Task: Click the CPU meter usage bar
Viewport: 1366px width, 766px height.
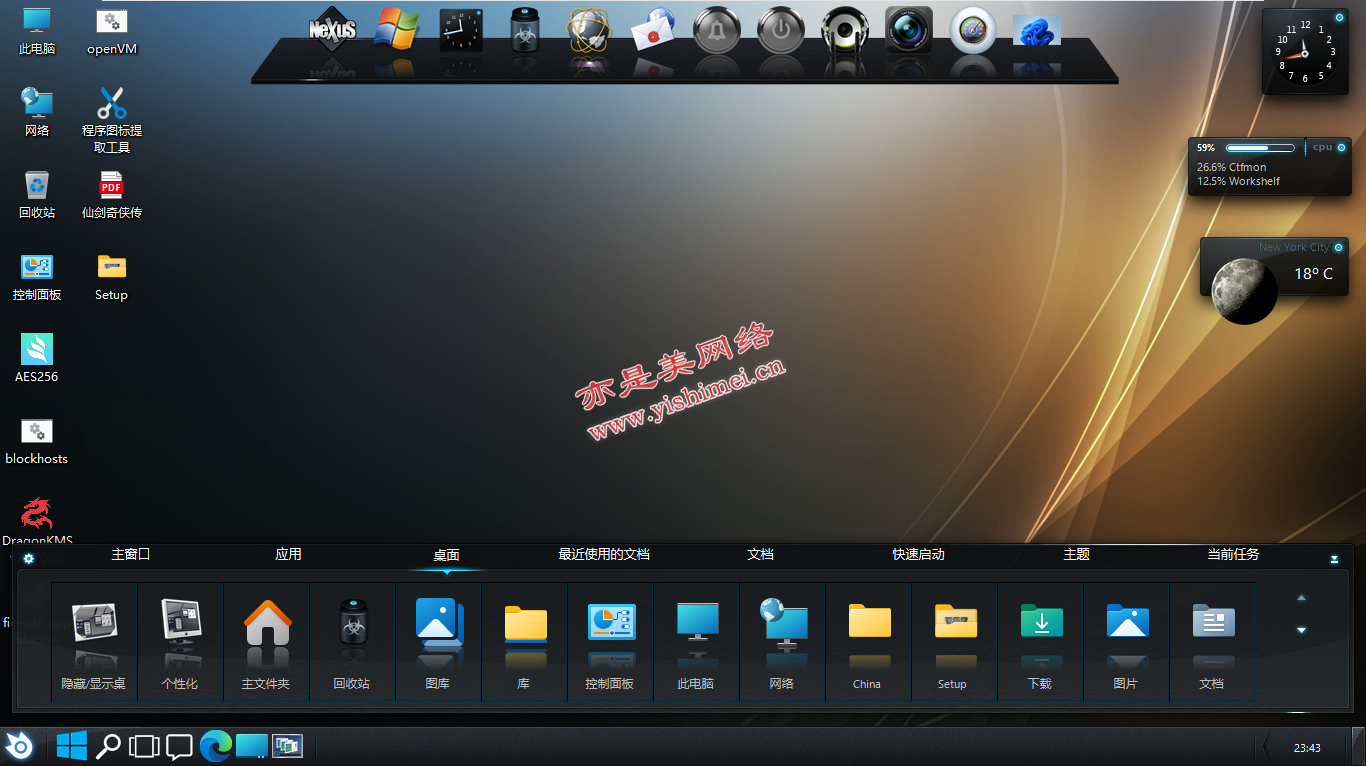Action: point(1260,148)
